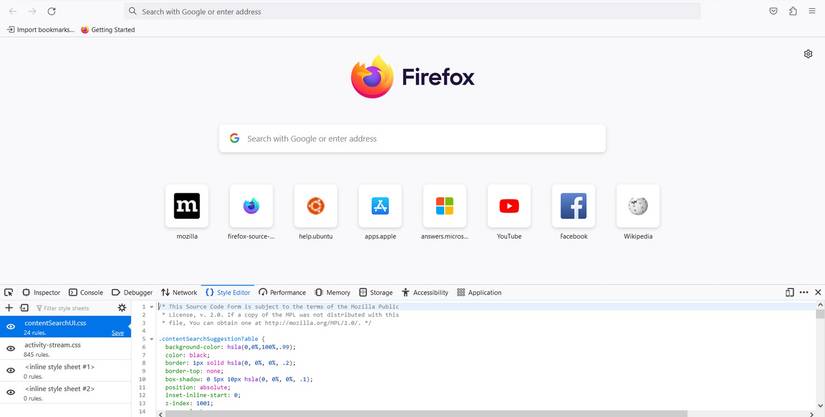Image resolution: width=825 pixels, height=417 pixels.
Task: Select the Style Editor tab
Action: [228, 292]
